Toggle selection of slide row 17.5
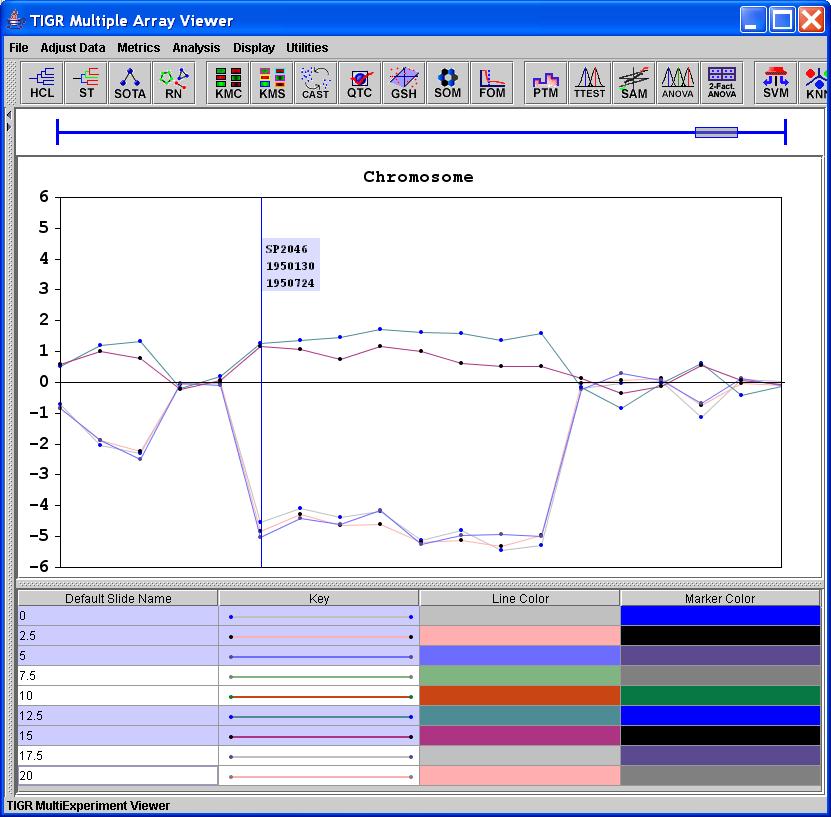Screen dimensions: 831x817 117,756
